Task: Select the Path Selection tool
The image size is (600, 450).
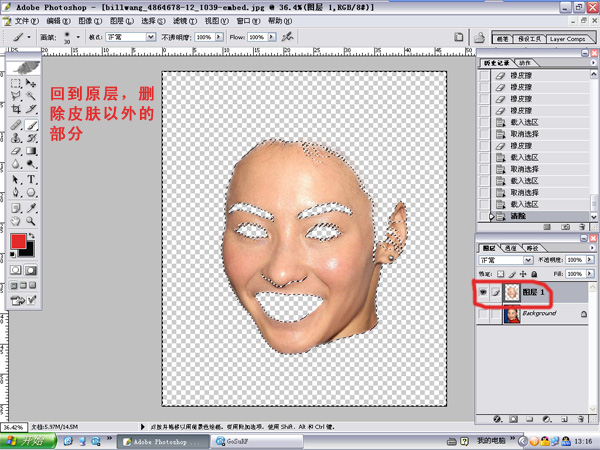Action: (16, 179)
